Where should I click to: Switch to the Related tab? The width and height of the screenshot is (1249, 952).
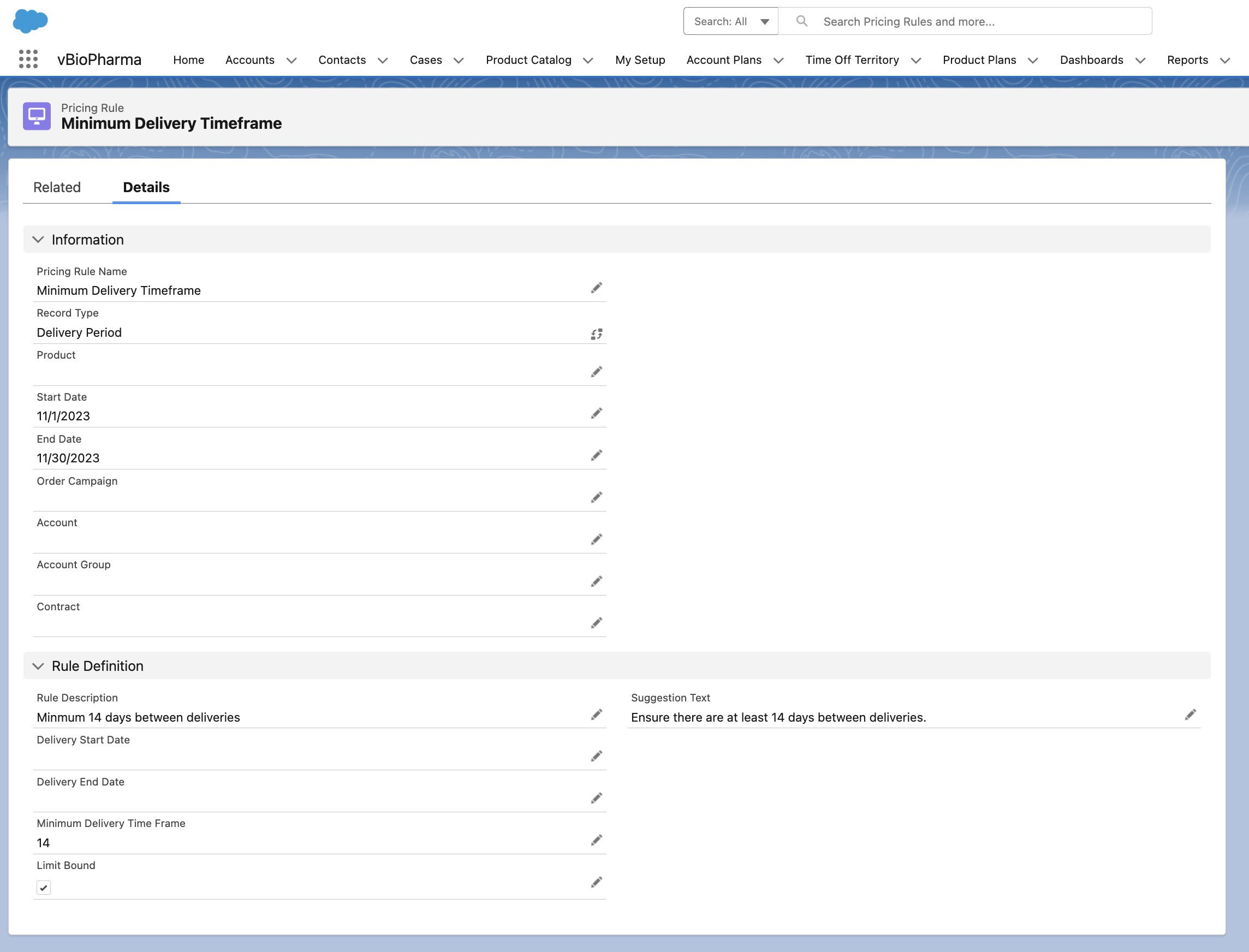(57, 187)
